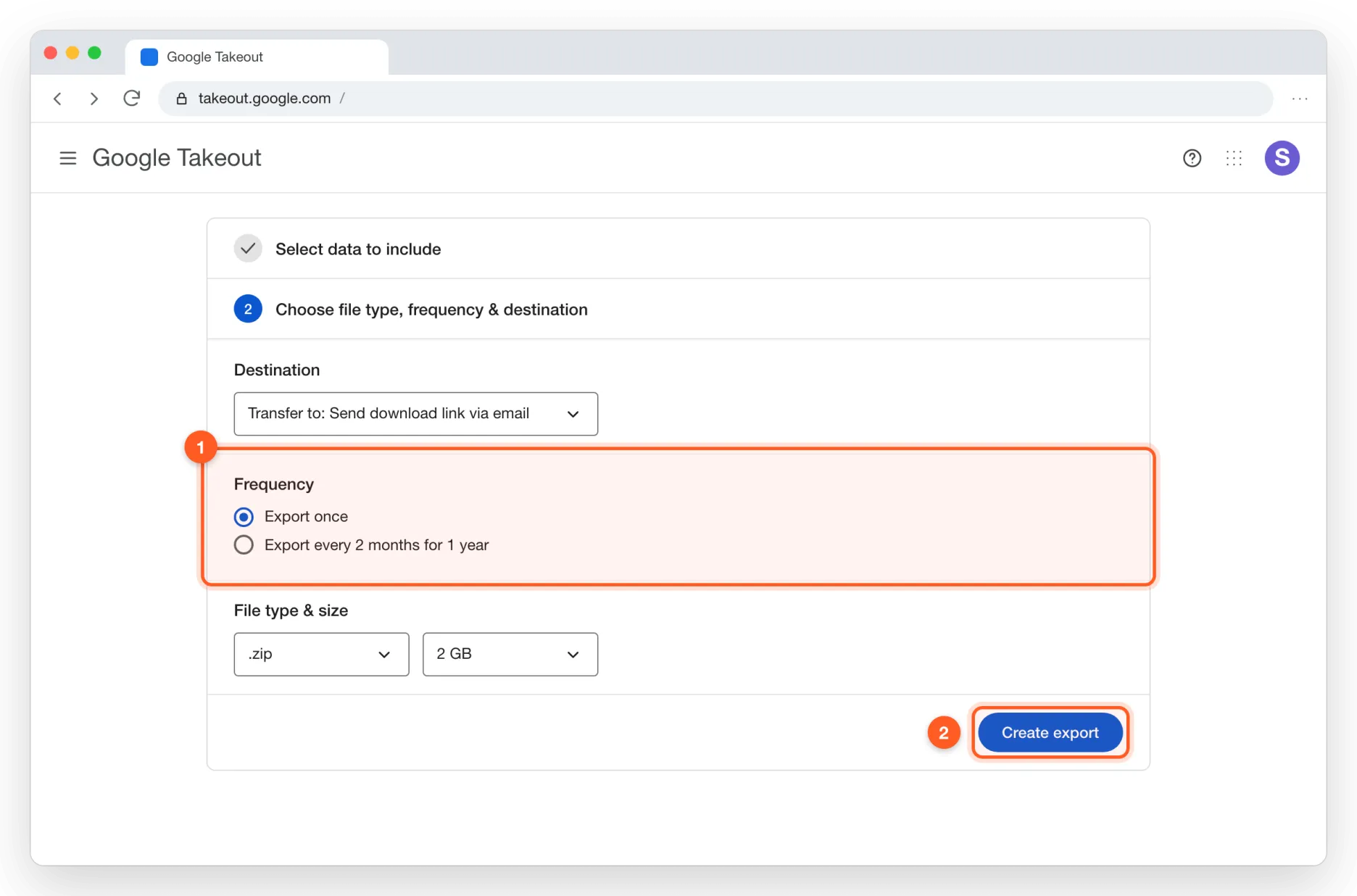Click the Frequency section heading

(x=274, y=484)
